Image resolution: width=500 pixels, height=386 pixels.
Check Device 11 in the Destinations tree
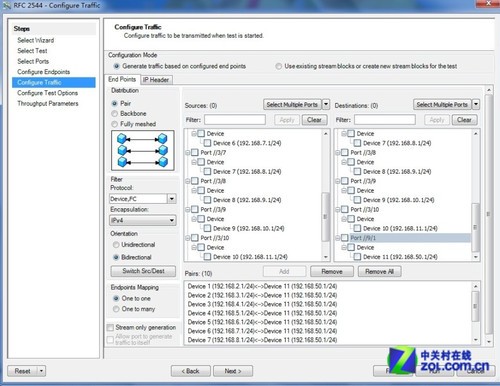coord(357,257)
